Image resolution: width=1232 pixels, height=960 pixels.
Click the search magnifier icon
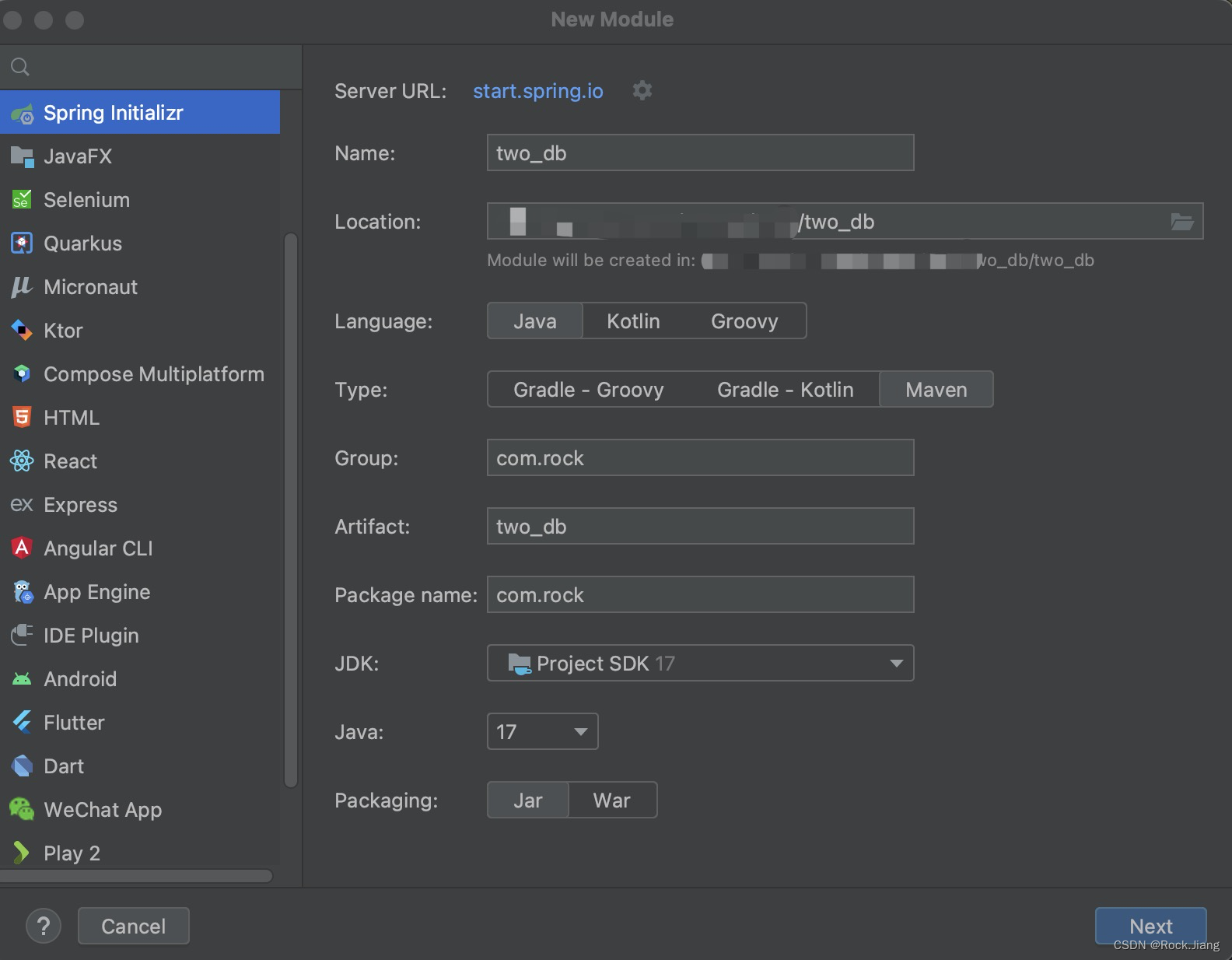pyautogui.click(x=20, y=67)
